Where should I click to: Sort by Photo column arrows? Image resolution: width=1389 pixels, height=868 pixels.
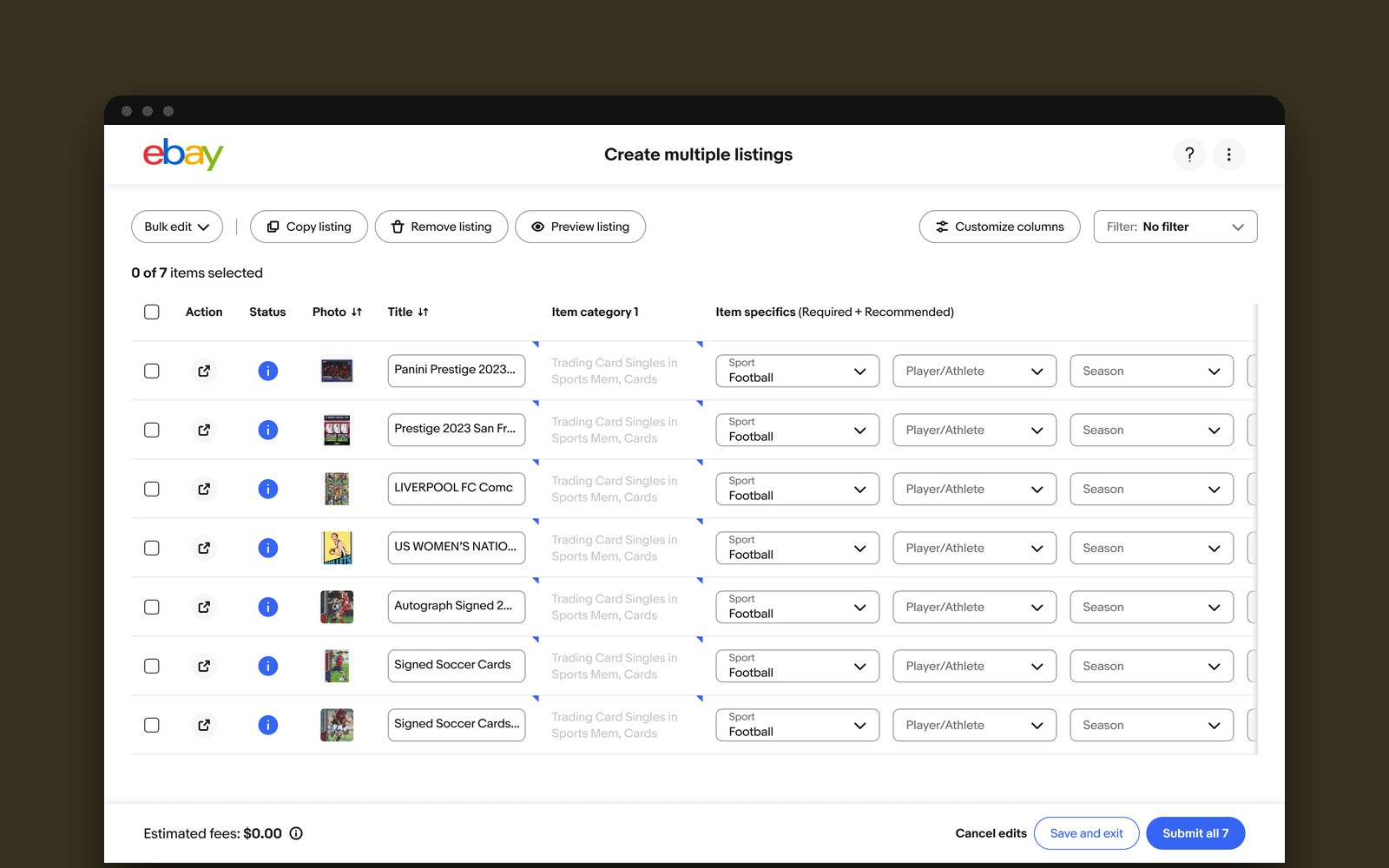pos(357,312)
